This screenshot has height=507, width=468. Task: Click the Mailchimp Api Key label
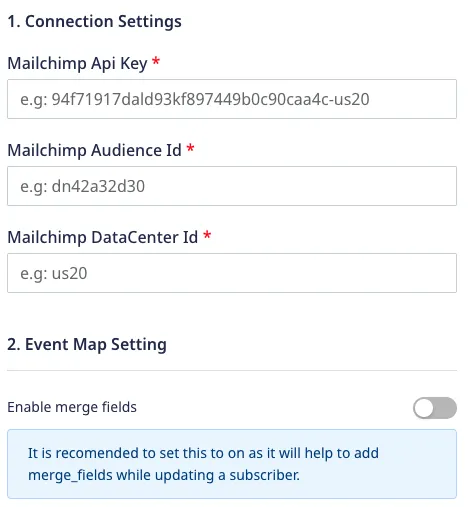click(x=77, y=63)
